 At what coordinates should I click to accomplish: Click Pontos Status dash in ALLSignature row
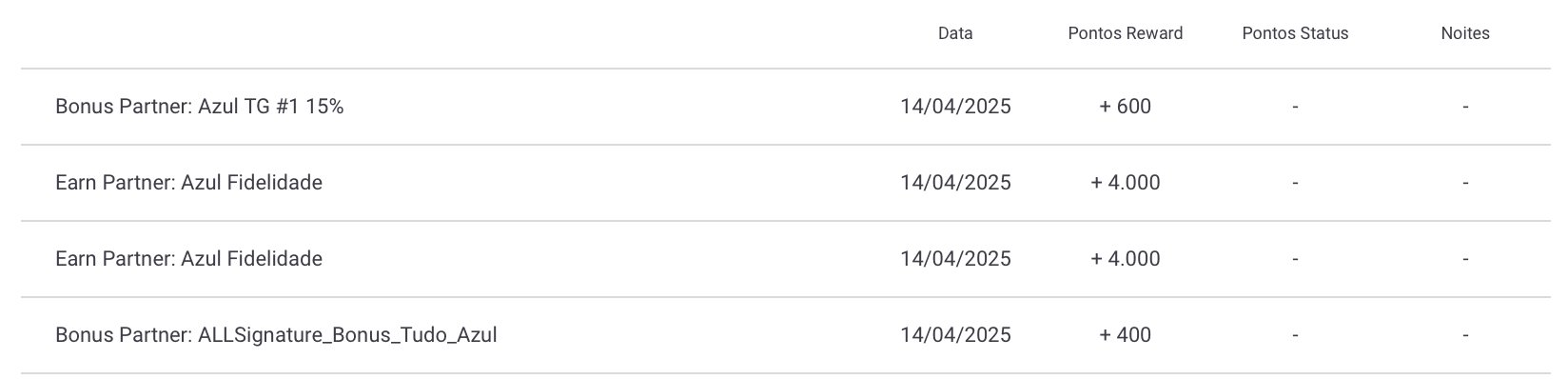click(x=1295, y=335)
